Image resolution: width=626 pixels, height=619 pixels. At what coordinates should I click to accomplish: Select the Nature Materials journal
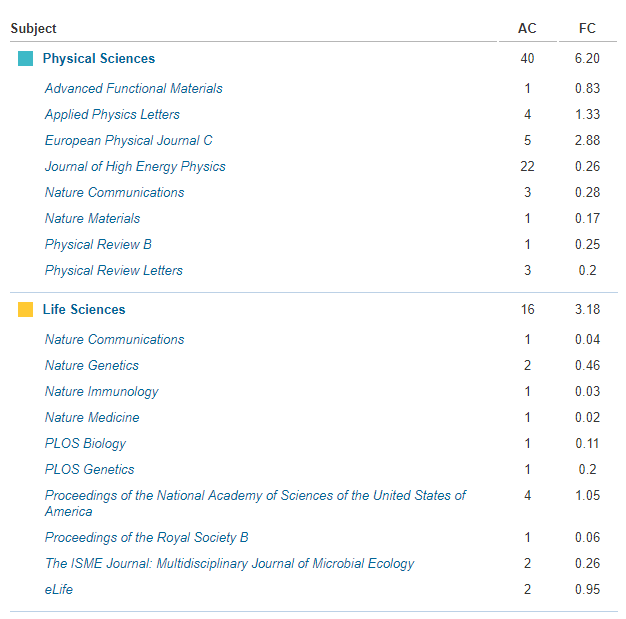pyautogui.click(x=92, y=218)
